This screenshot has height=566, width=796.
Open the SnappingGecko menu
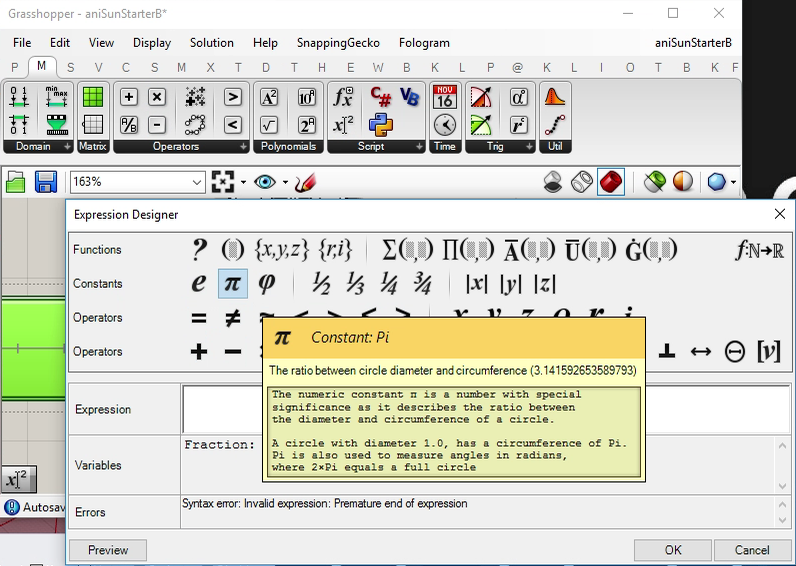coord(338,43)
